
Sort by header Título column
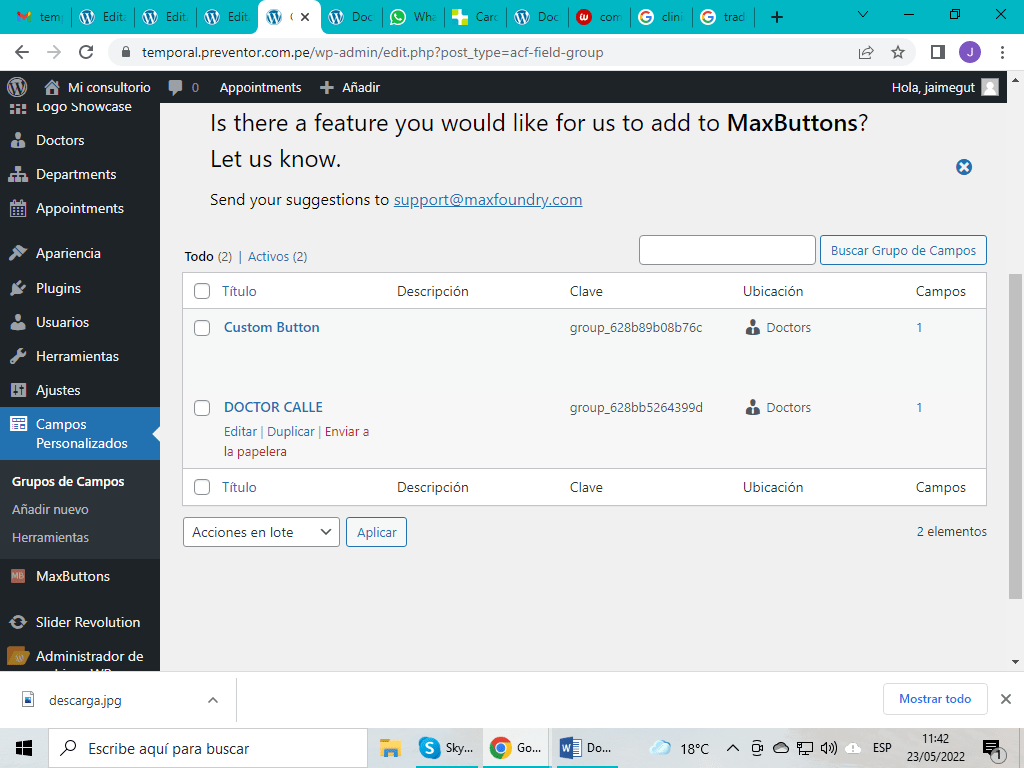[x=239, y=291]
